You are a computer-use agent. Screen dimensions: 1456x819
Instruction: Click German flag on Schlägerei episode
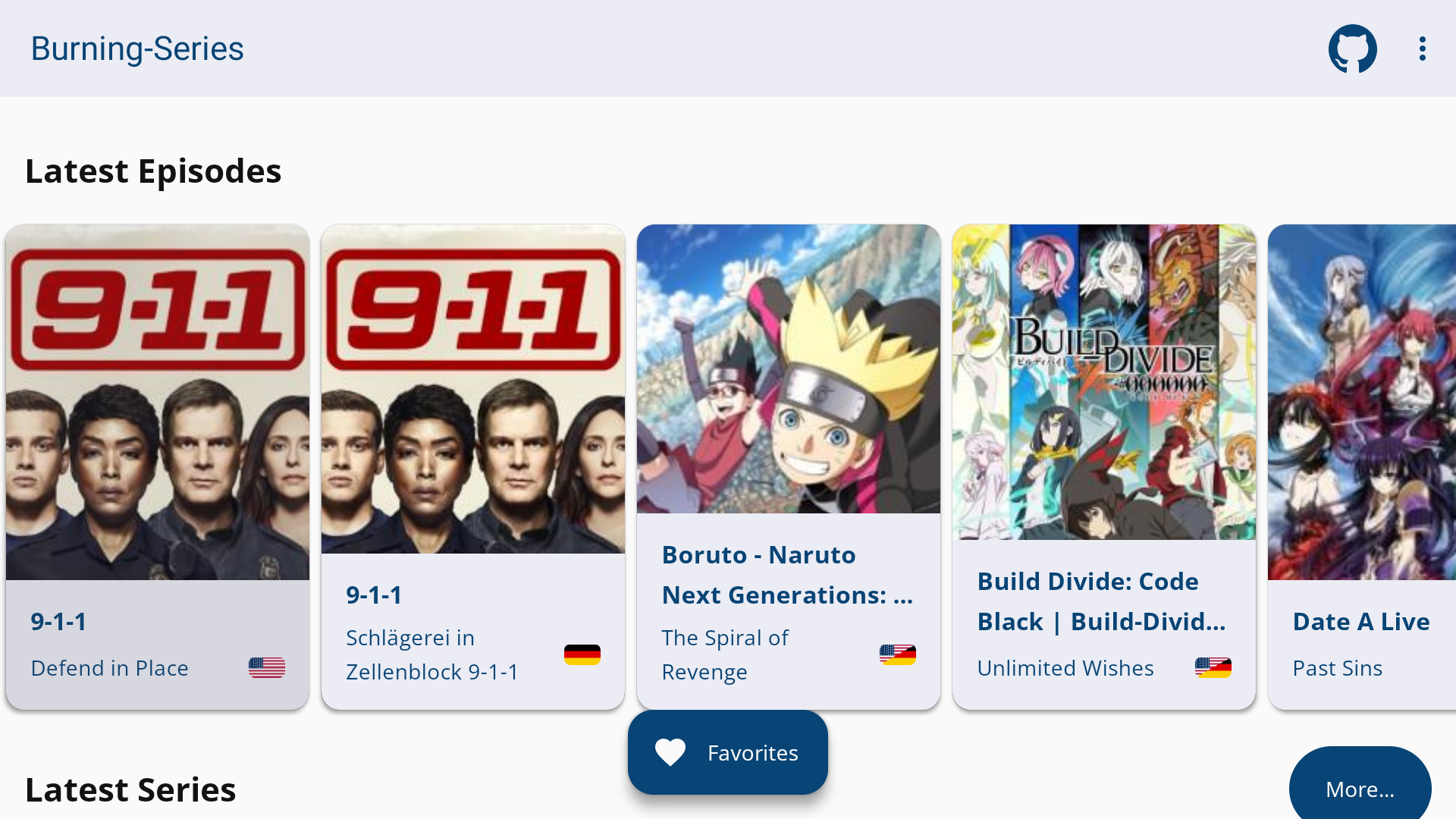(582, 654)
